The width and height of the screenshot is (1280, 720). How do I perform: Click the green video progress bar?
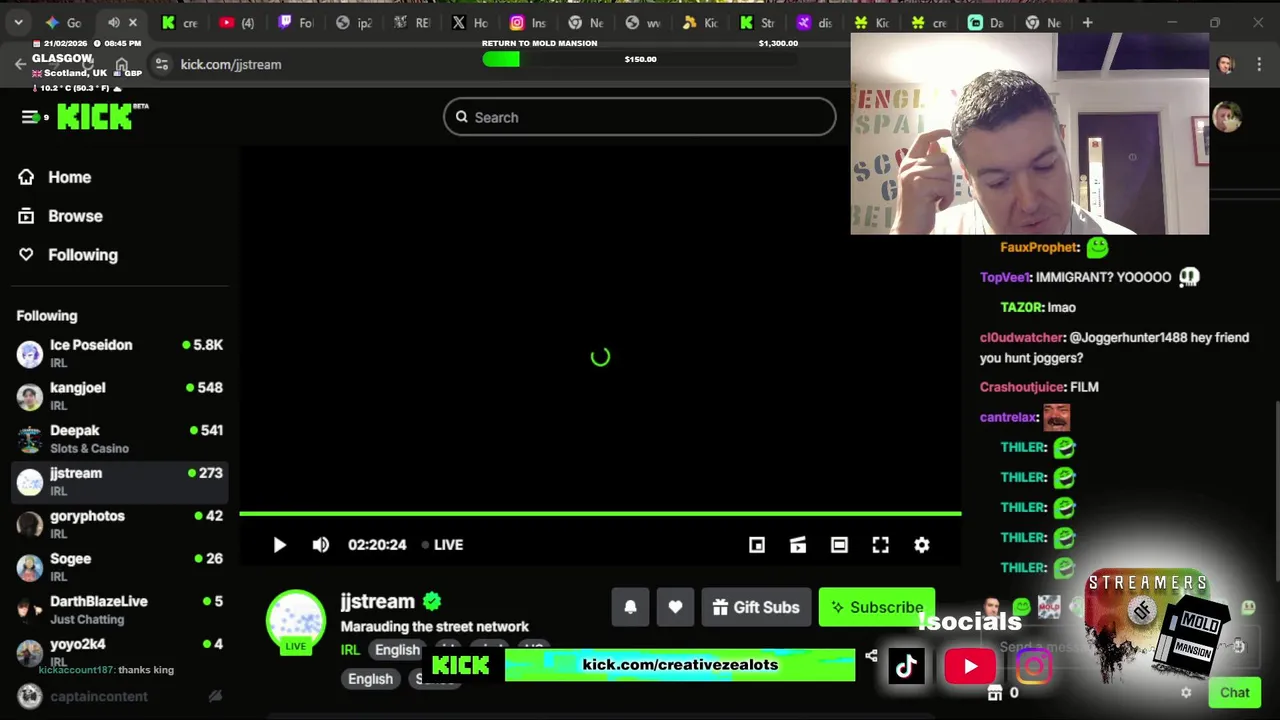(x=600, y=514)
